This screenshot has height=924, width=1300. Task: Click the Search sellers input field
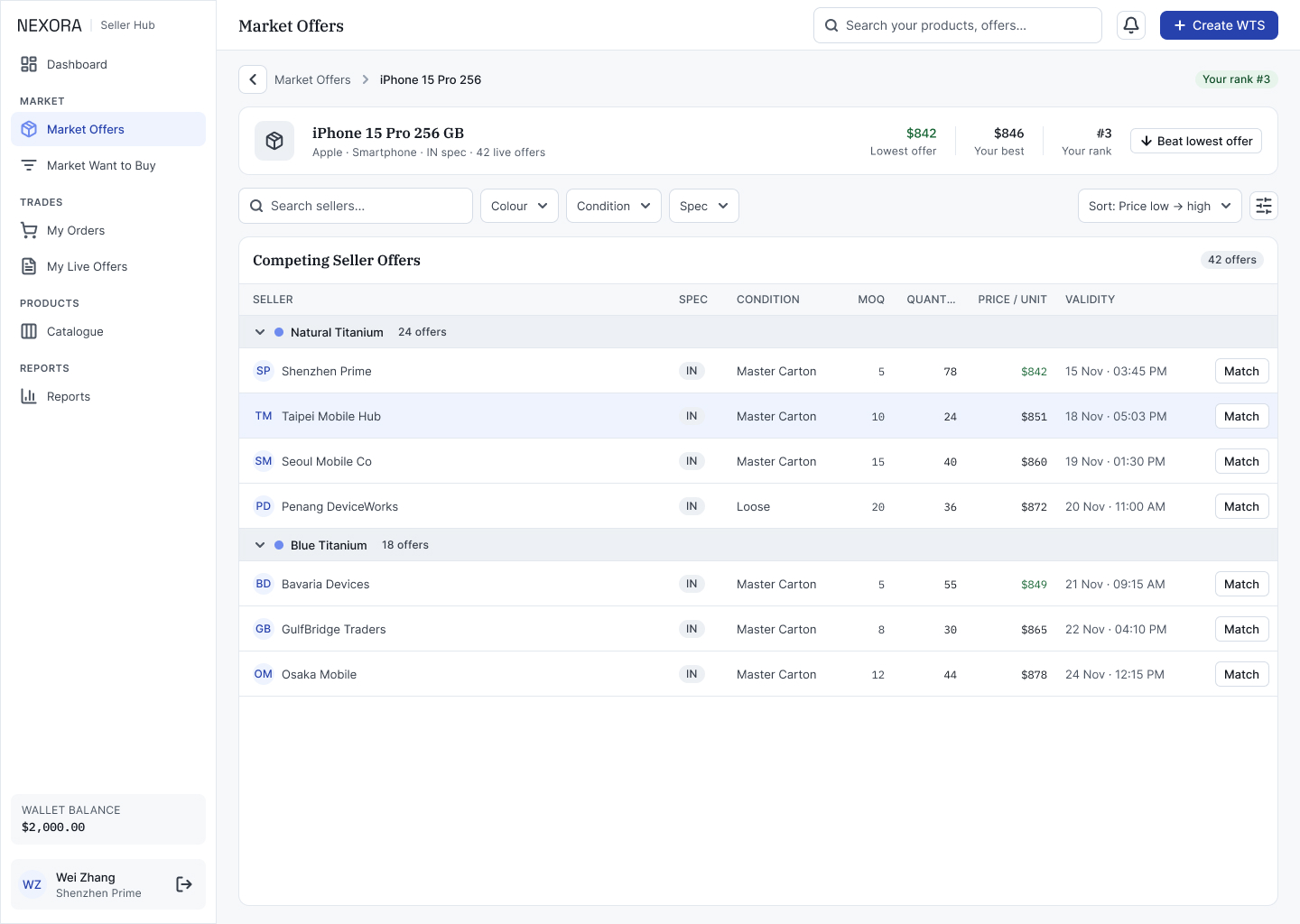356,206
